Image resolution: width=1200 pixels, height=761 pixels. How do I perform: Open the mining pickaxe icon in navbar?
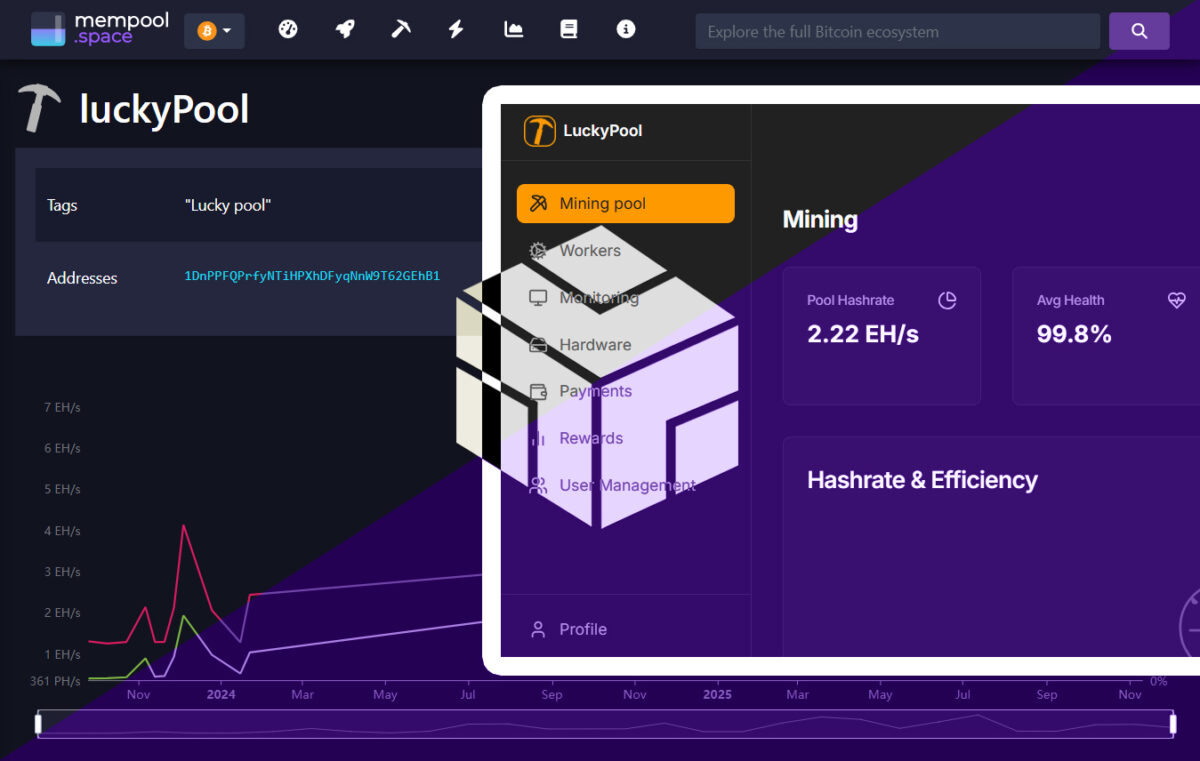(x=401, y=30)
